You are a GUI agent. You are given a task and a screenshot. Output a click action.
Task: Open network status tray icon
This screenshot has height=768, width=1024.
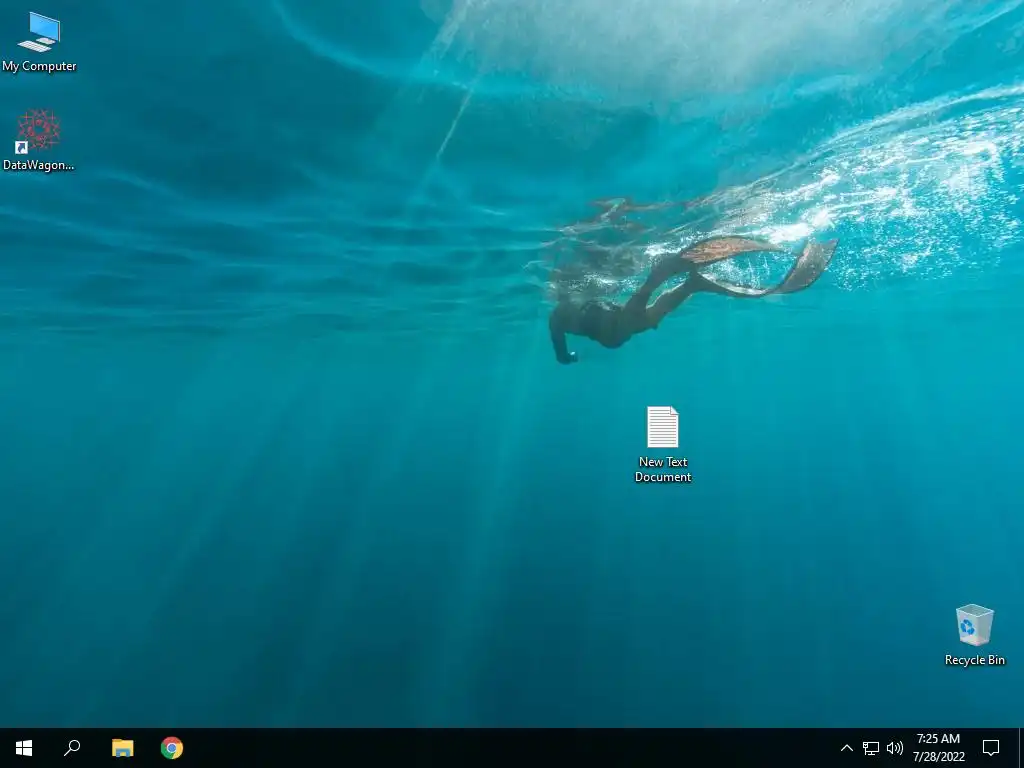(x=871, y=748)
